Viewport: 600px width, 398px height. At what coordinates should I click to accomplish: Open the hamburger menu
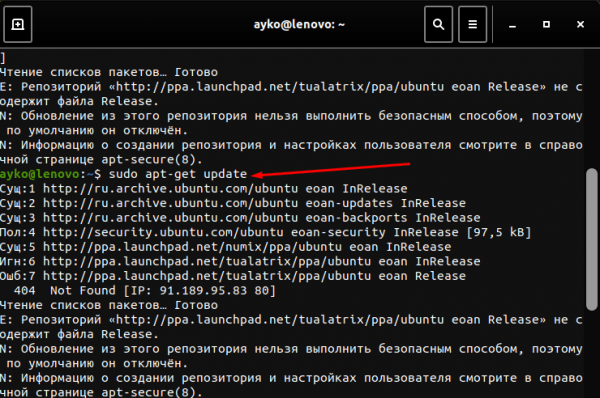click(x=473, y=24)
